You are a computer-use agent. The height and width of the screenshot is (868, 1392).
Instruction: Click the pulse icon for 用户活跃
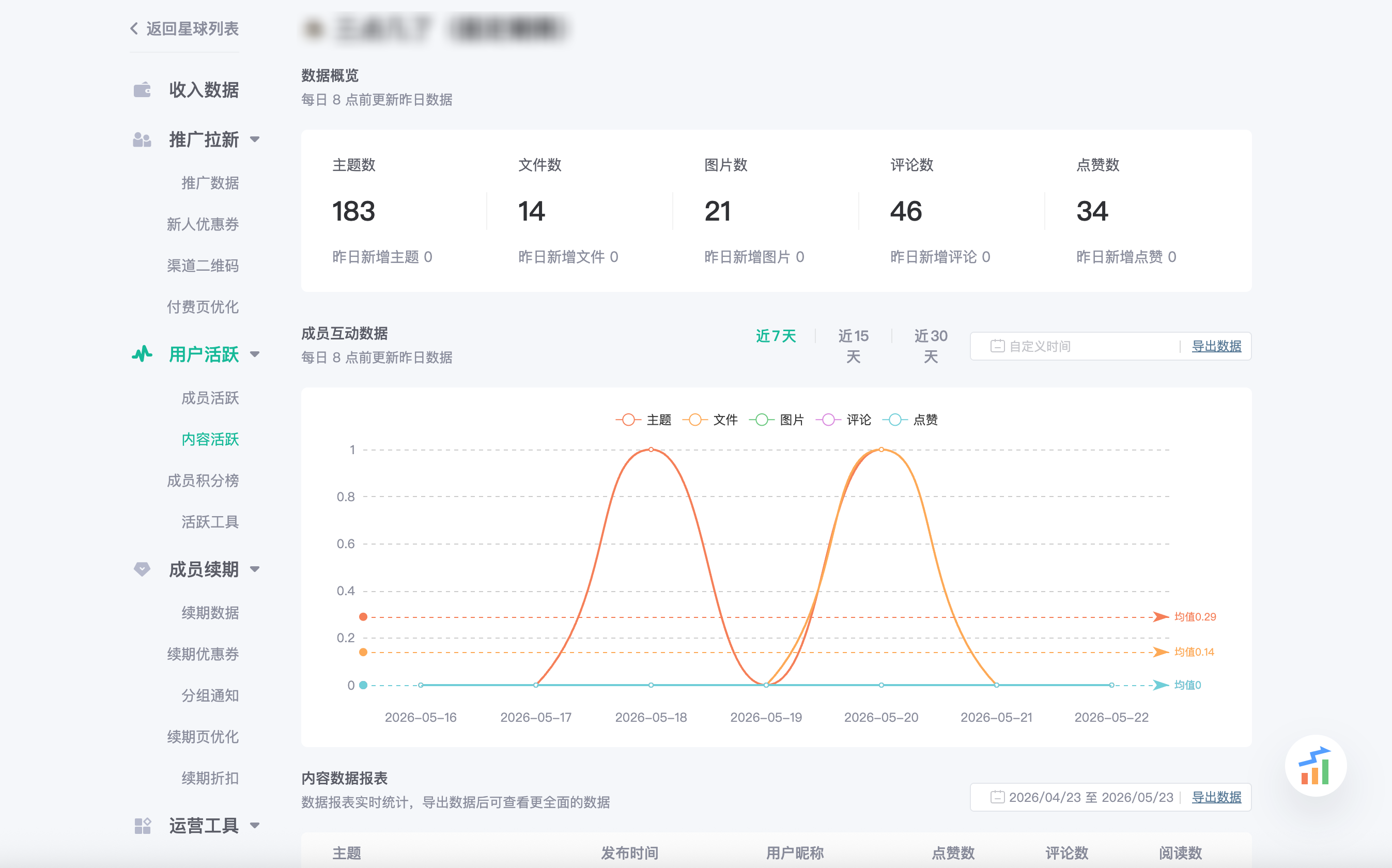pyautogui.click(x=143, y=354)
